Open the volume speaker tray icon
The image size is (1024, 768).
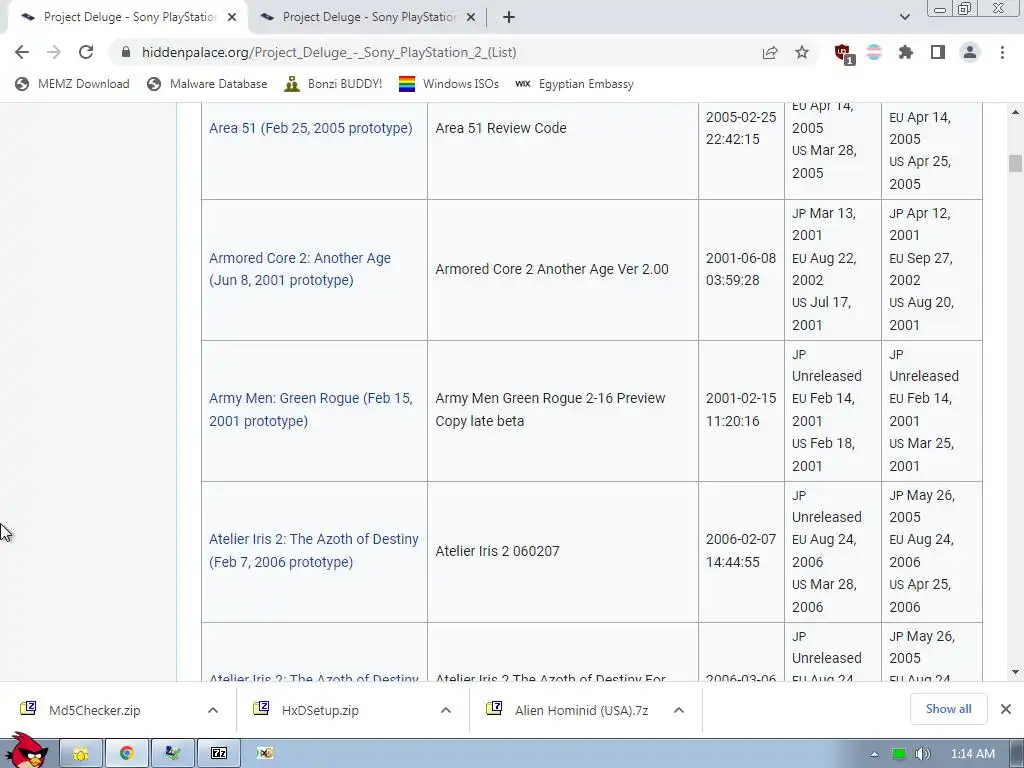click(922, 754)
